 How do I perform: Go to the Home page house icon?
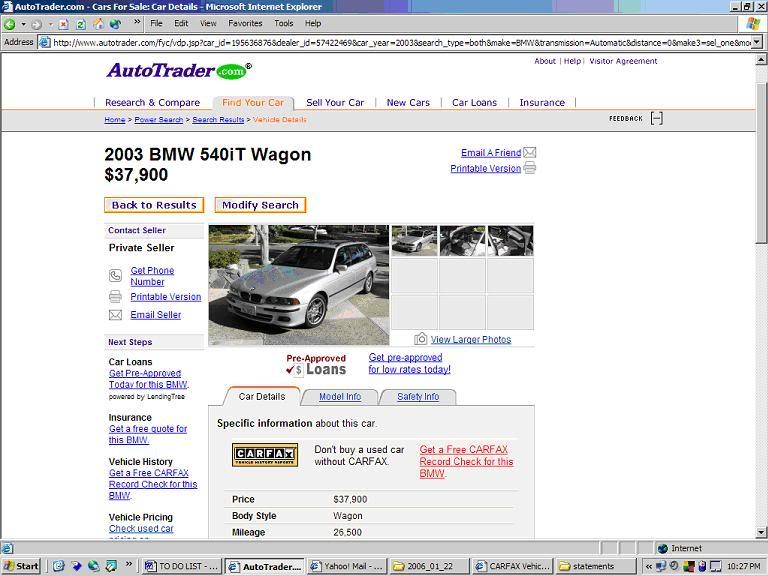pyautogui.click(x=98, y=24)
